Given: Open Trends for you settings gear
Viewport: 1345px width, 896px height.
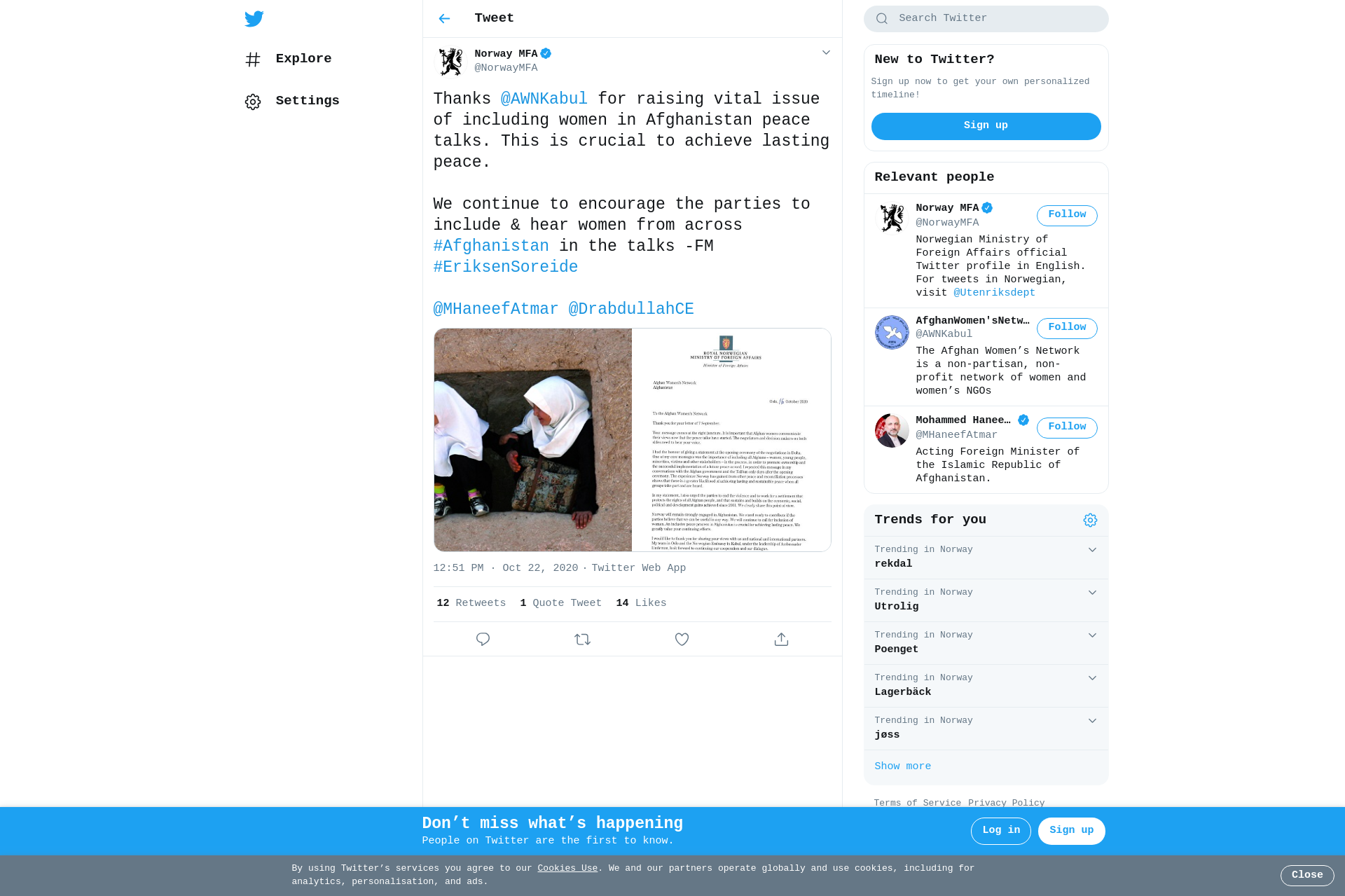Looking at the screenshot, I should 1090,520.
